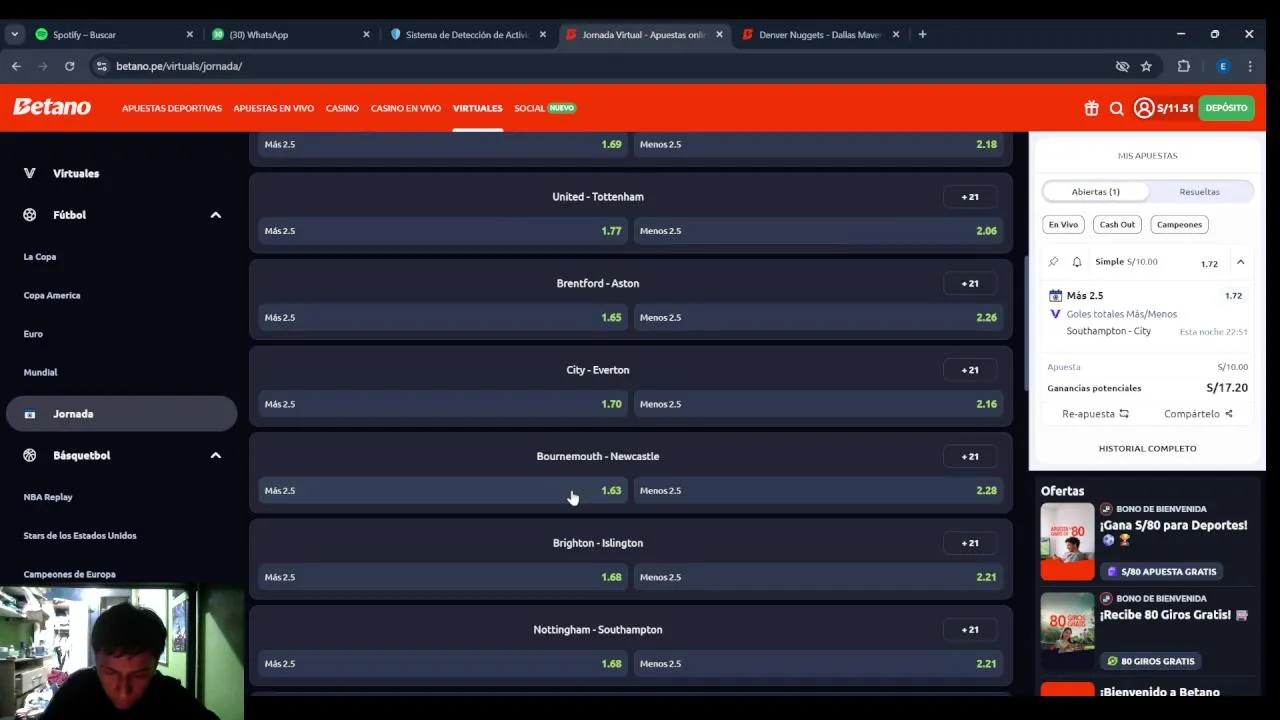Click the Betano logo
Image resolution: width=1280 pixels, height=720 pixels.
coord(52,107)
